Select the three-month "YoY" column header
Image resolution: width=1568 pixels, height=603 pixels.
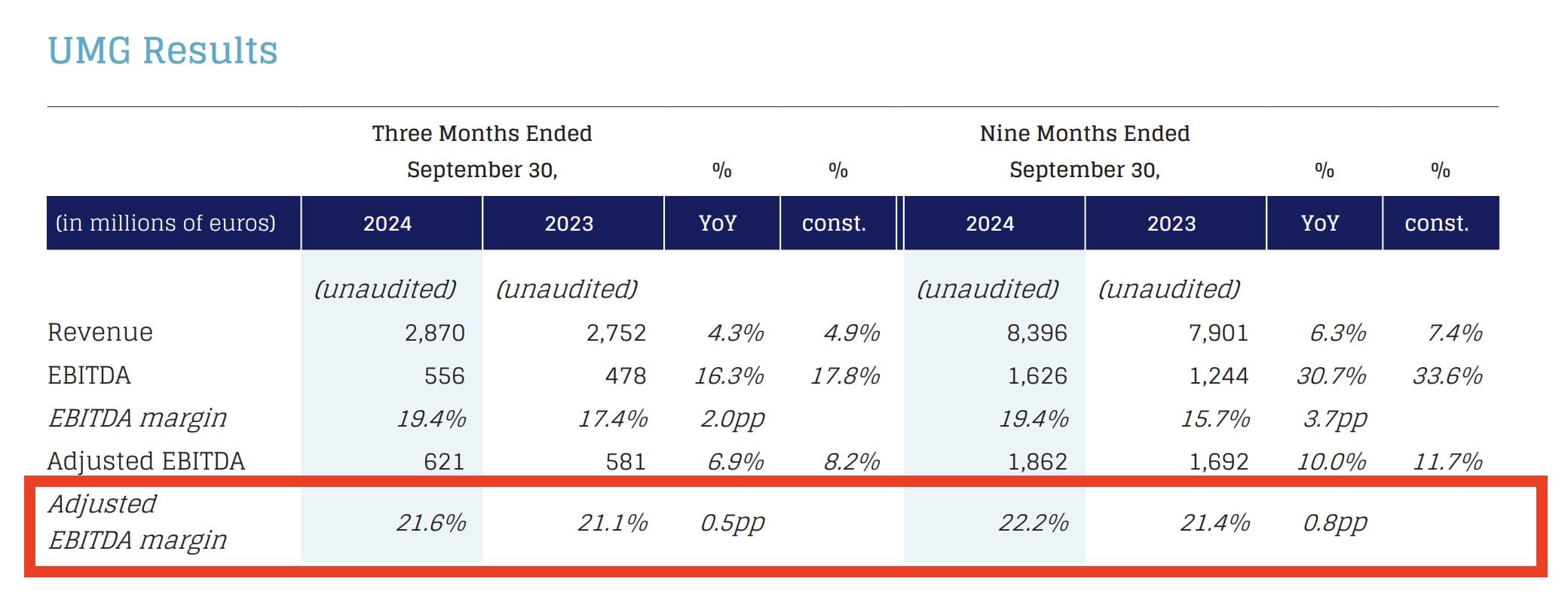(718, 223)
